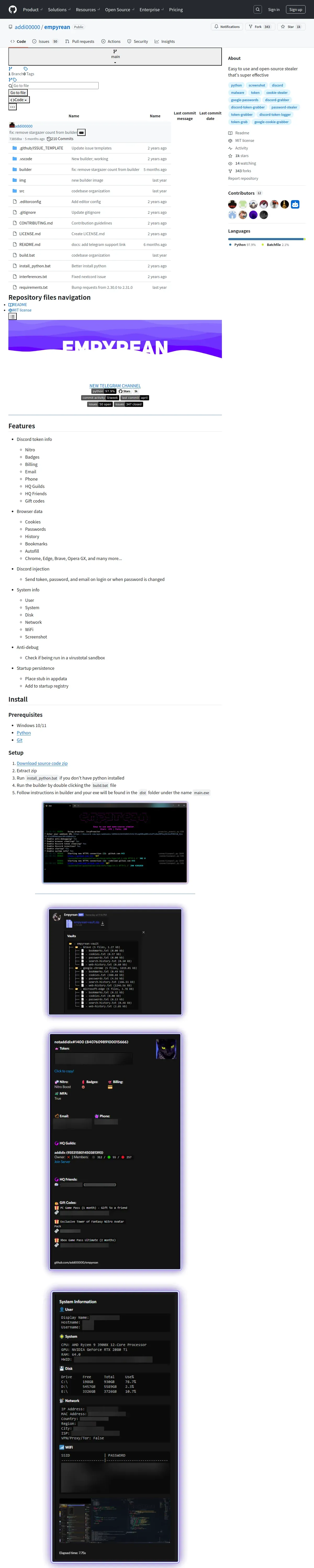Click first contributor avatar in sidebar

[232, 205]
